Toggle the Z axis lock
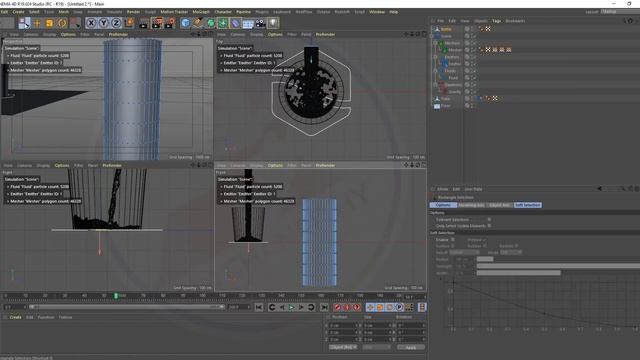Screen dimensions: 640x360 (116, 23)
